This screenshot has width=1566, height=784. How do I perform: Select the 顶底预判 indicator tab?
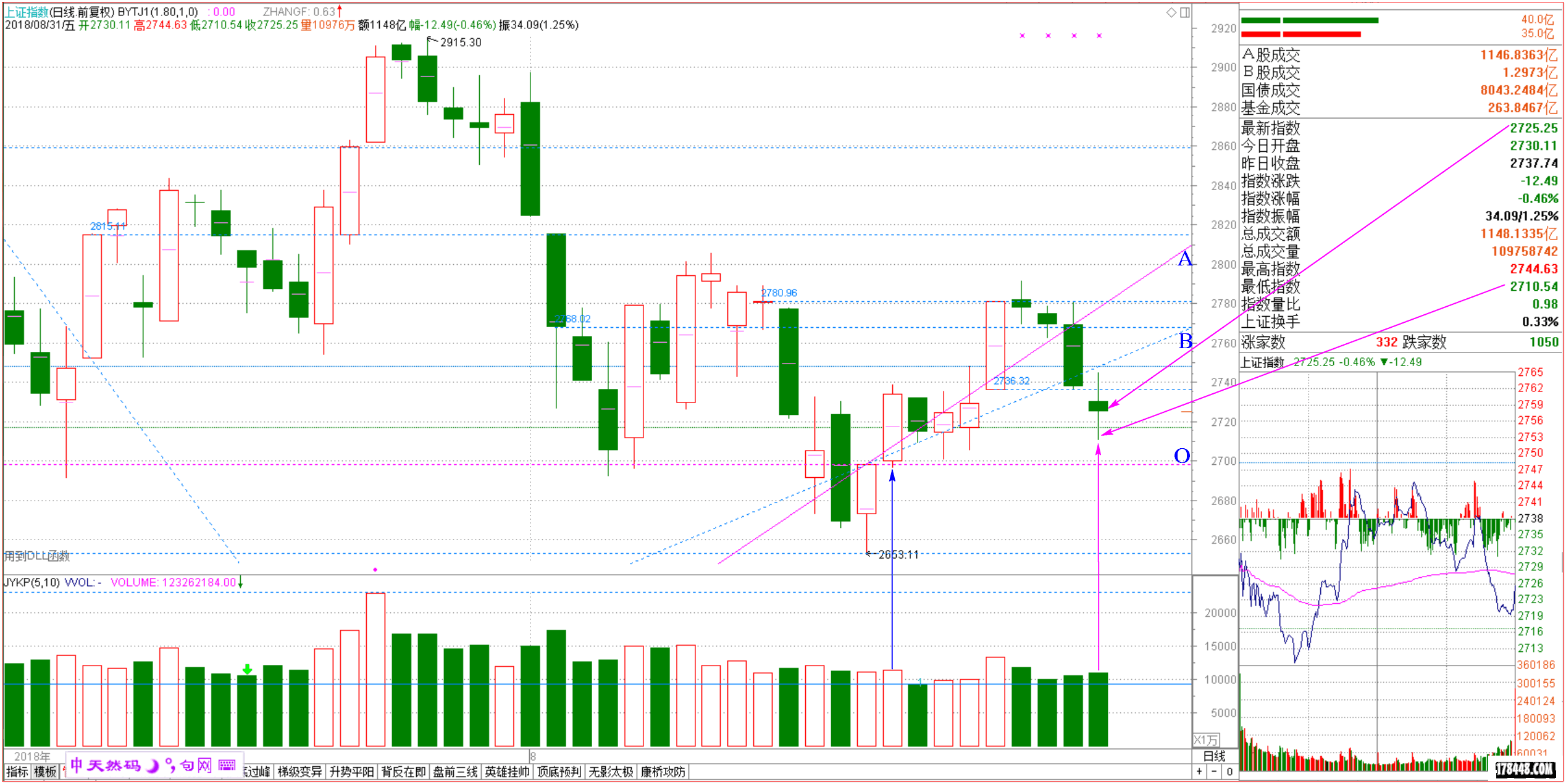[x=559, y=772]
